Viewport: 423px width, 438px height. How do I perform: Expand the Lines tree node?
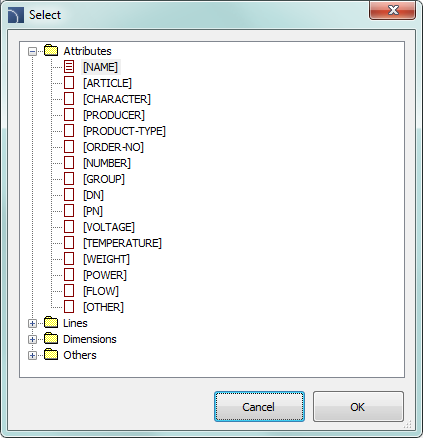click(x=32, y=323)
